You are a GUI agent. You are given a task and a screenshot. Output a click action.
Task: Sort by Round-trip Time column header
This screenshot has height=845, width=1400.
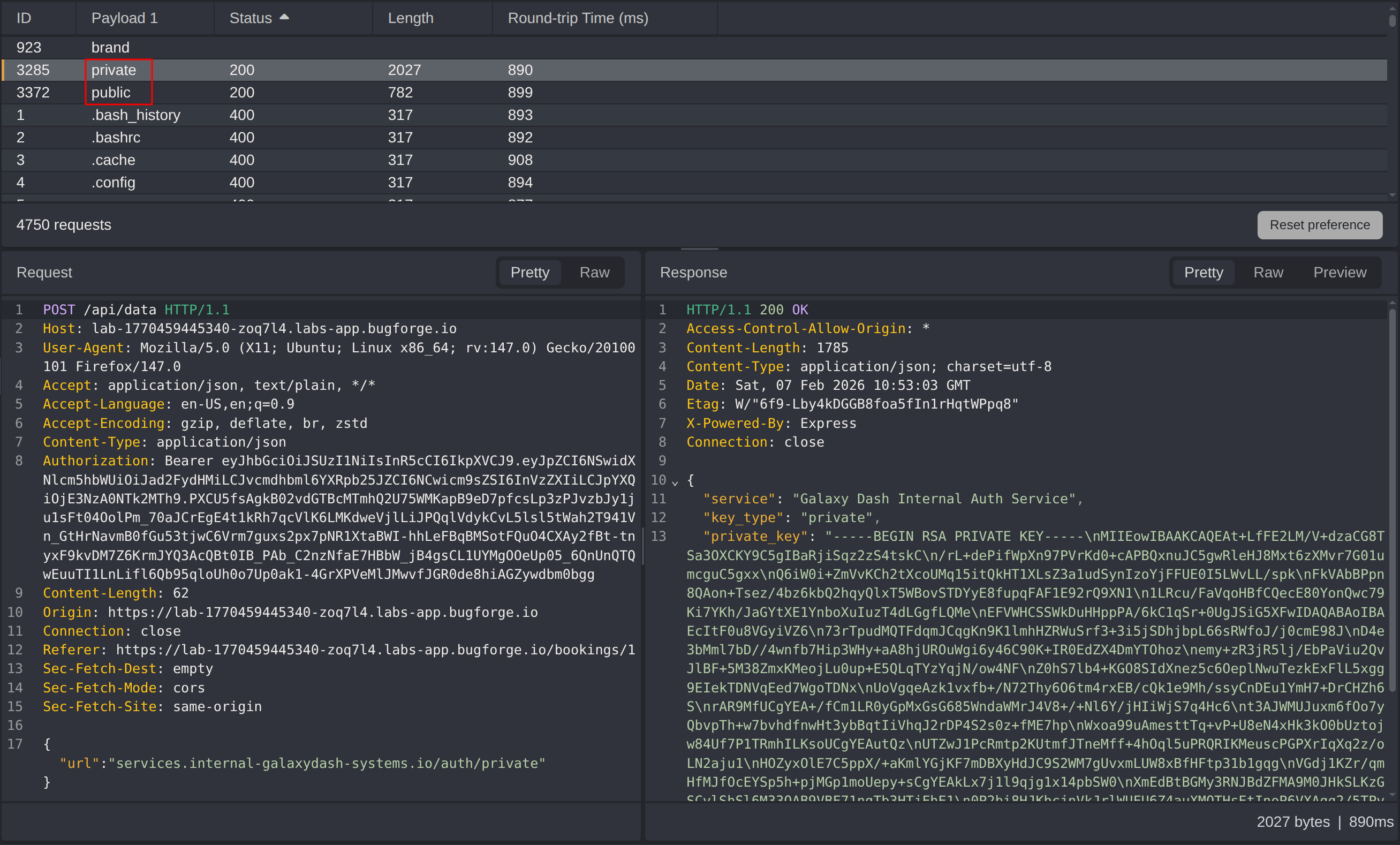click(577, 18)
